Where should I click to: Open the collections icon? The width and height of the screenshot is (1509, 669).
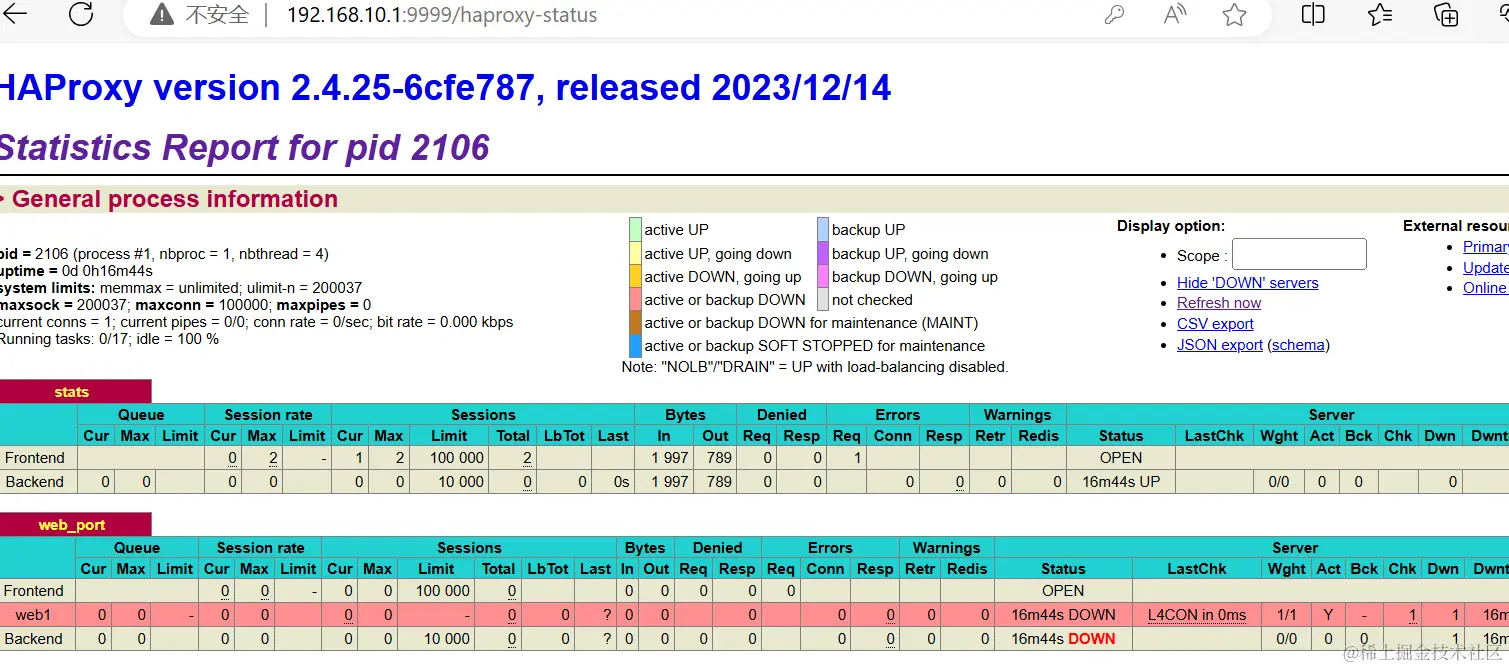1446,14
